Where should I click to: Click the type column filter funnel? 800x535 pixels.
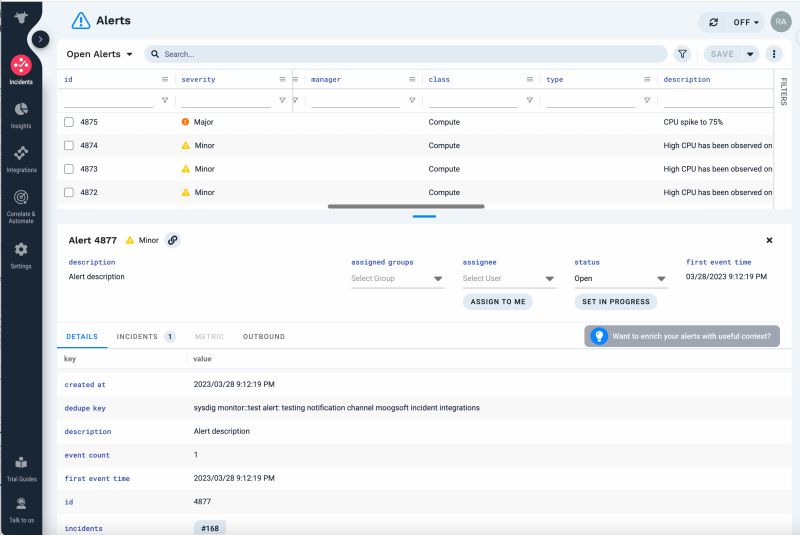647,100
